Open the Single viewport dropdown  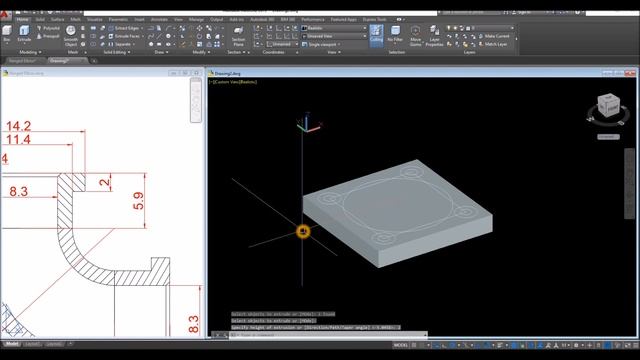(x=321, y=44)
